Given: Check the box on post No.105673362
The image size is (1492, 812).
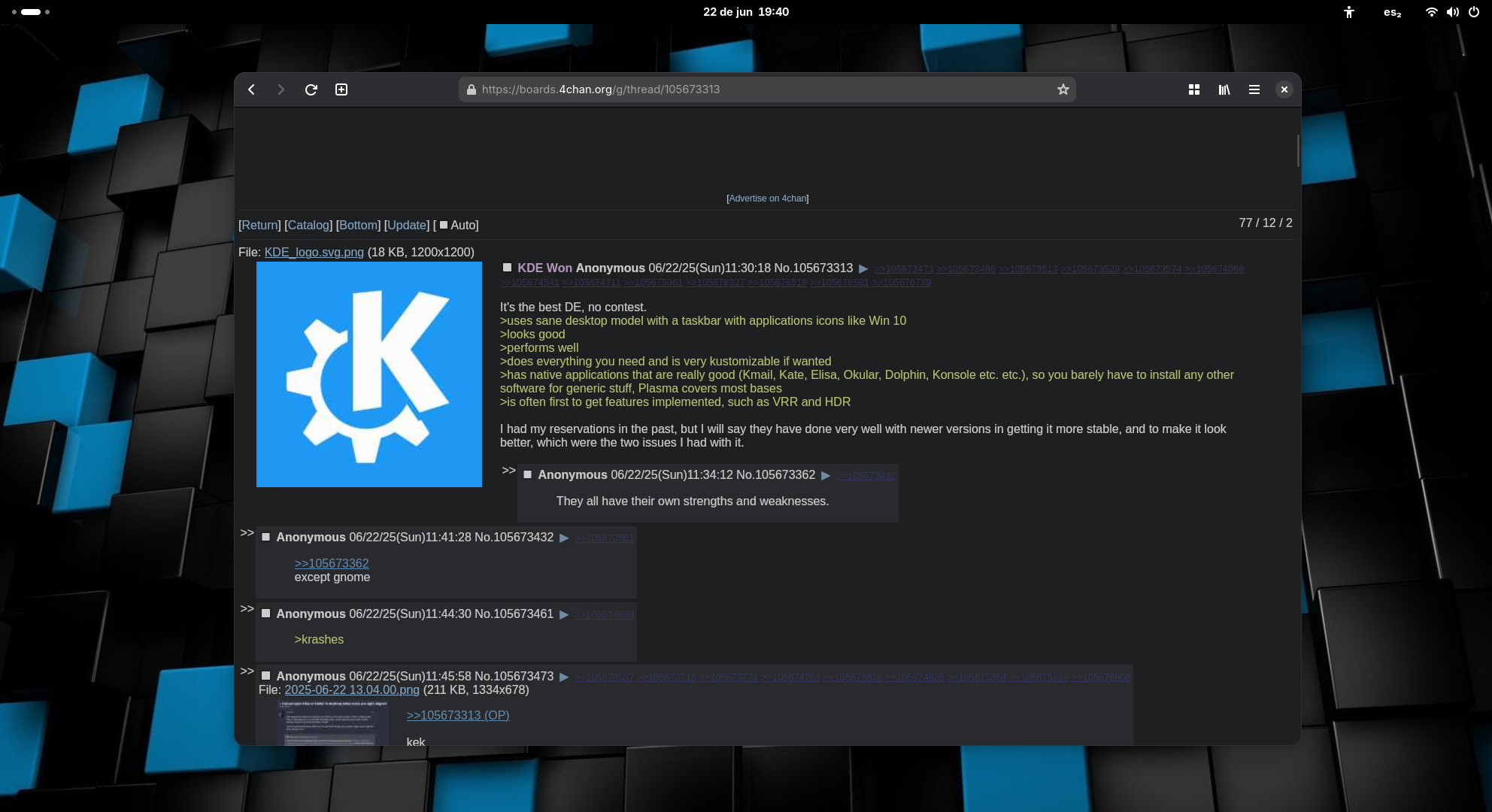Looking at the screenshot, I should pyautogui.click(x=527, y=474).
